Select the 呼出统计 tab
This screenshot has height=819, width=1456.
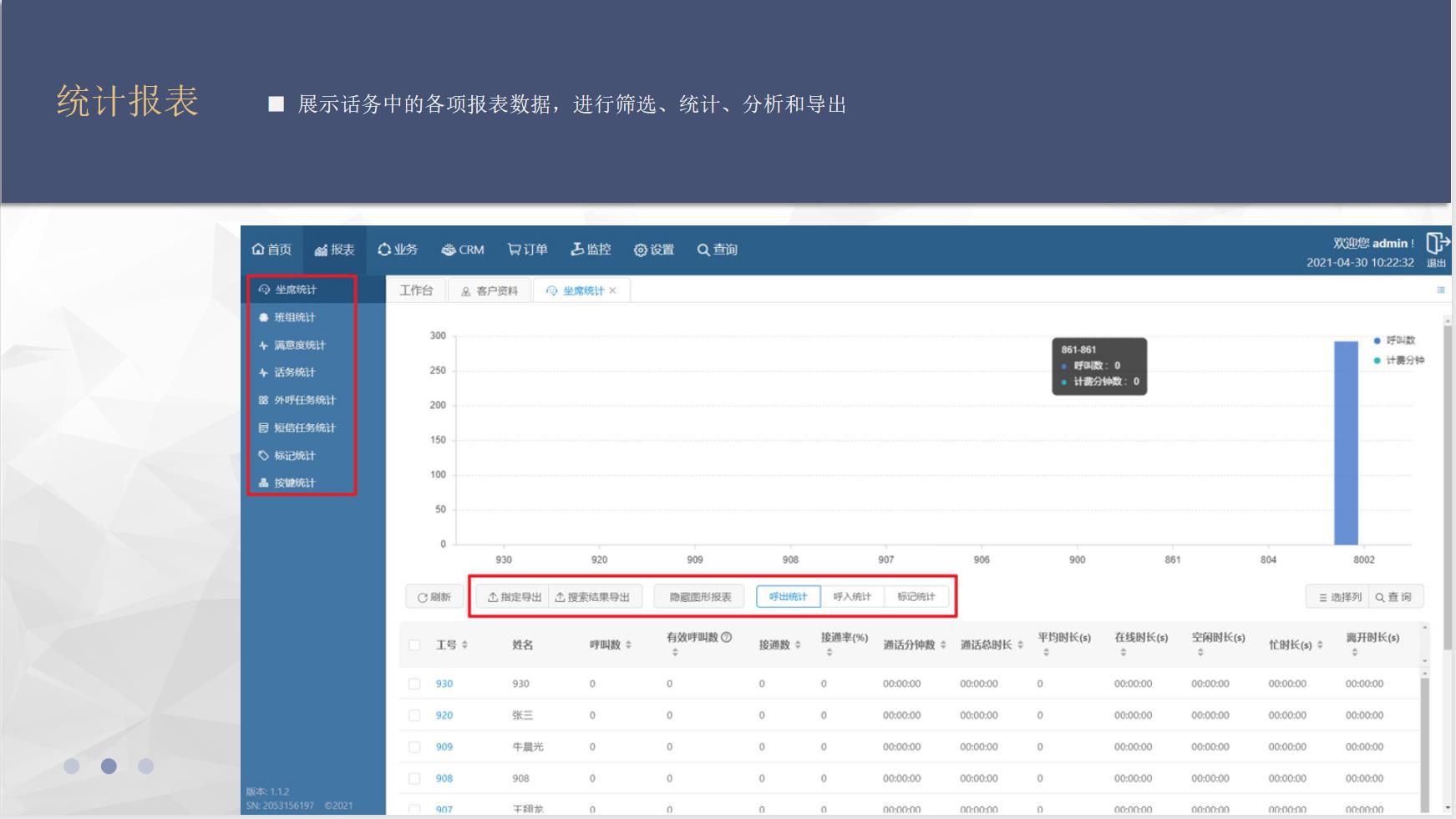tap(788, 597)
